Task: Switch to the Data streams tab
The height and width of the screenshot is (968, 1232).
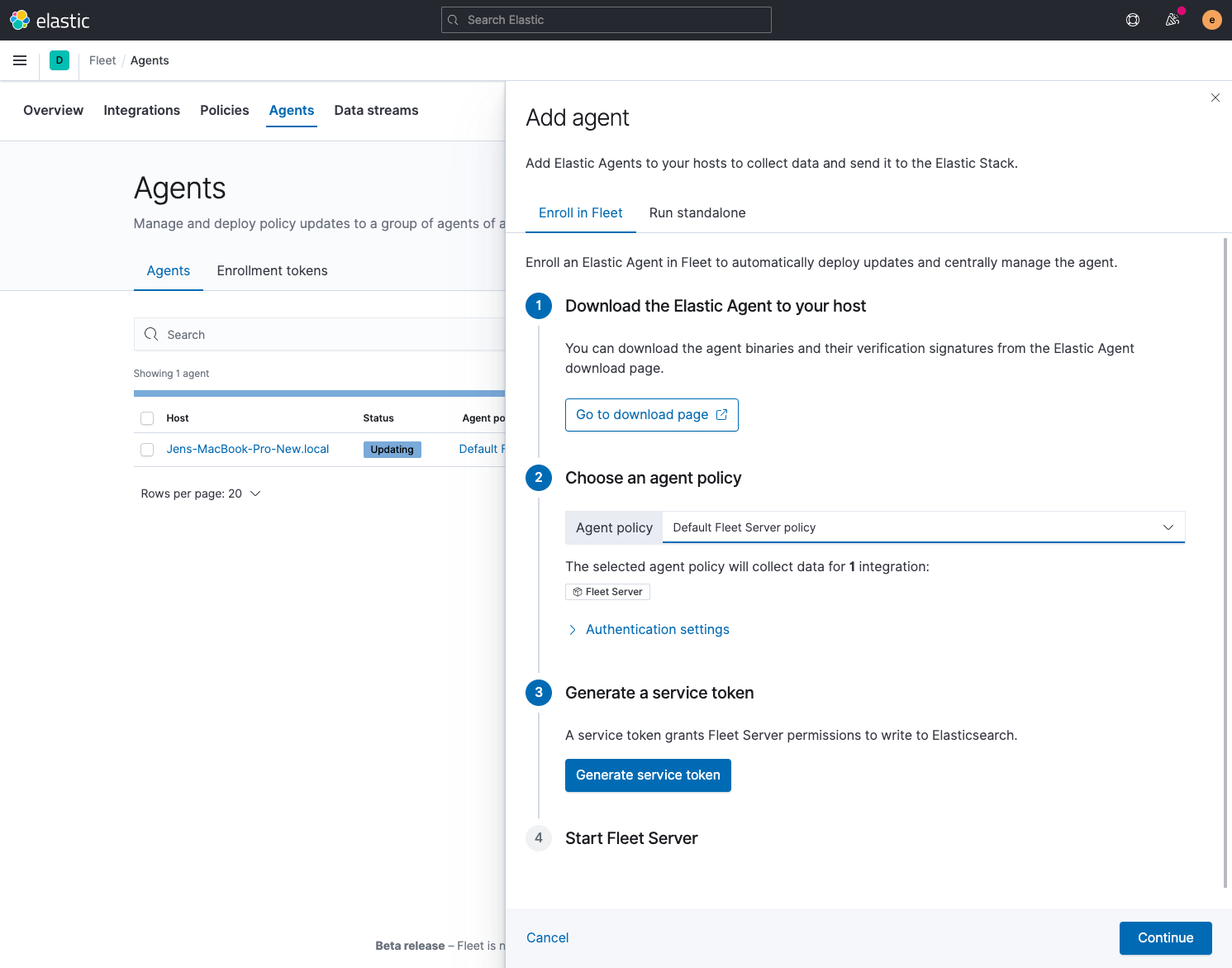Action: [x=376, y=110]
